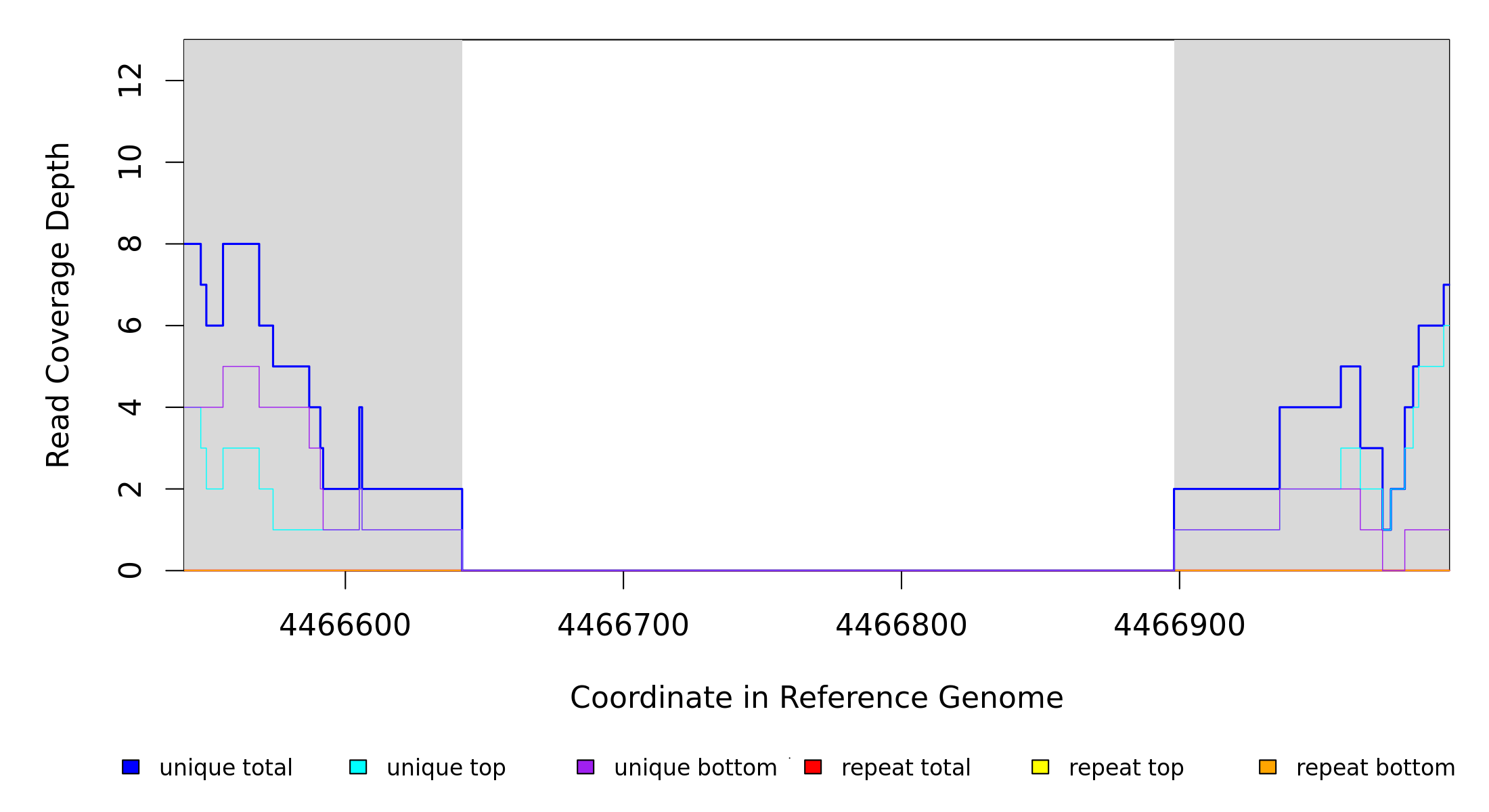The height and width of the screenshot is (812, 1489).
Task: Select the "unique top" legend label
Action: coord(446,768)
